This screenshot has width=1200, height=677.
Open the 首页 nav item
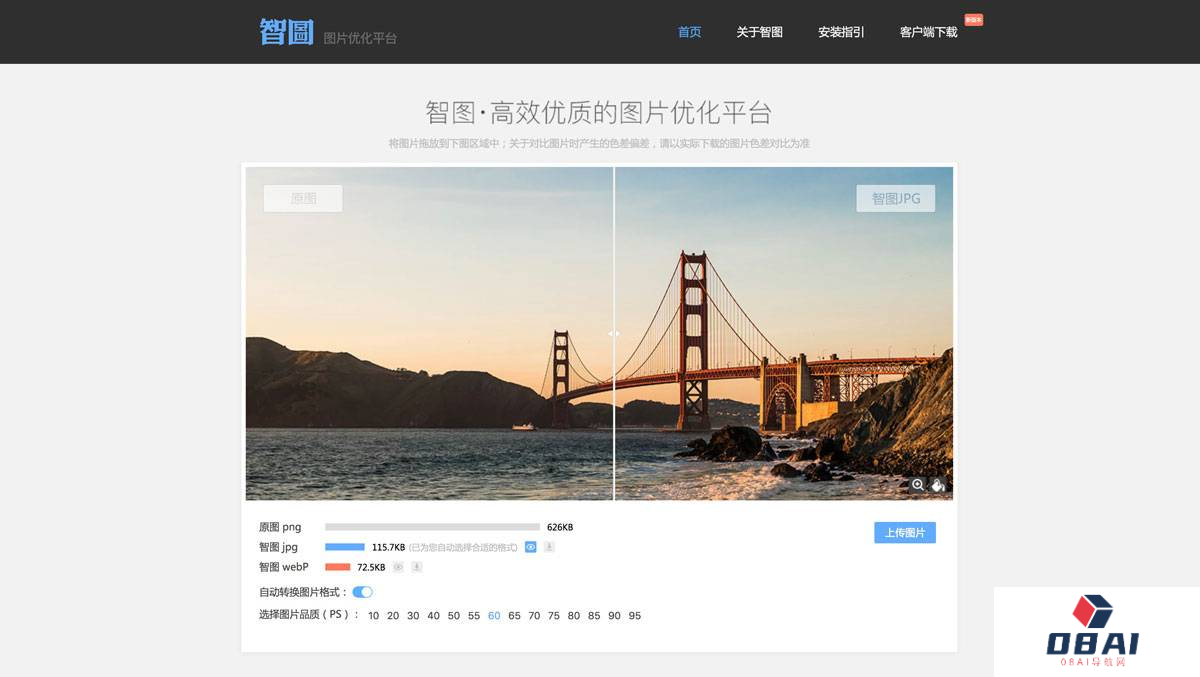click(x=690, y=32)
